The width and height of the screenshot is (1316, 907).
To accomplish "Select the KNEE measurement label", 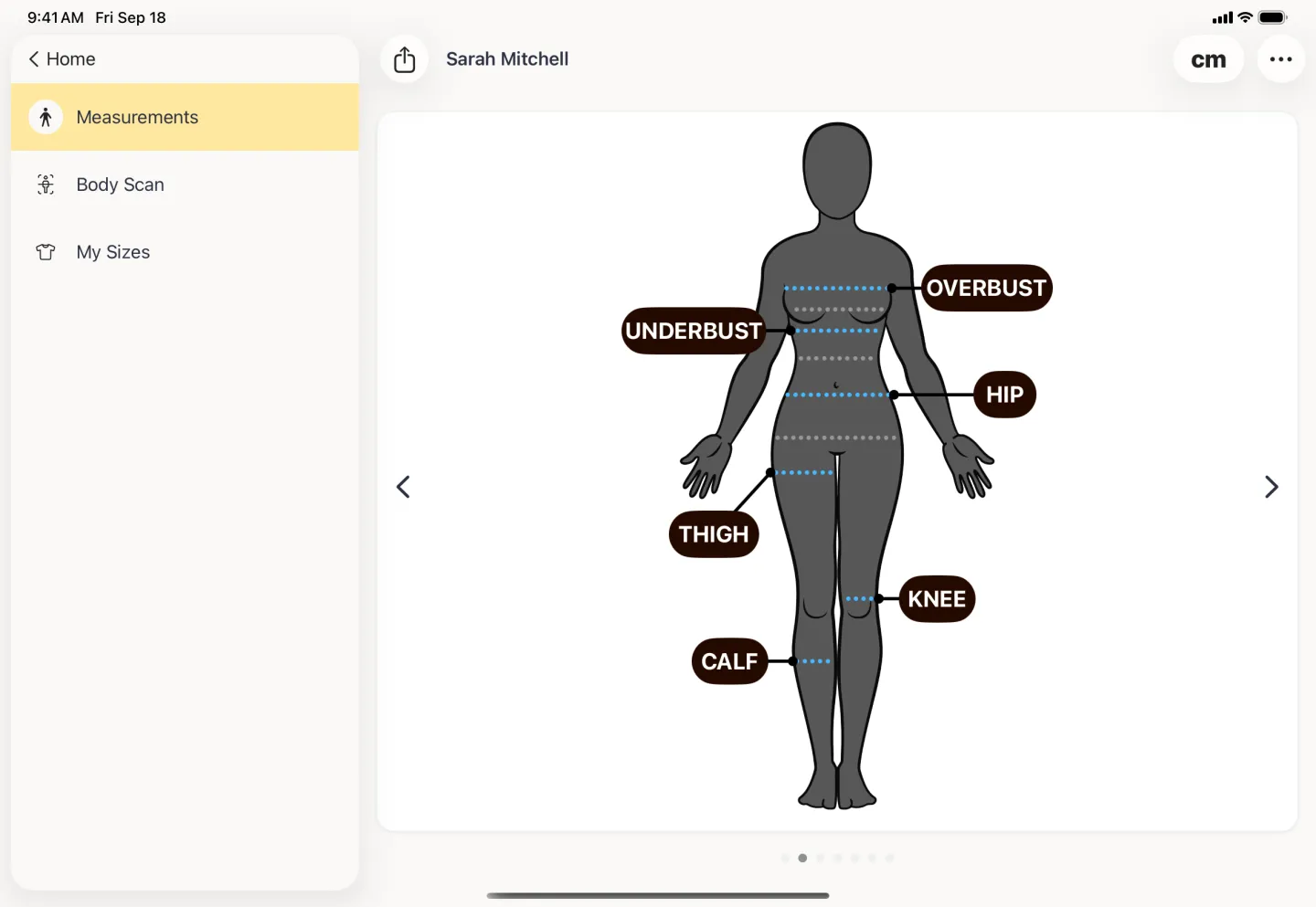I will pyautogui.click(x=937, y=599).
